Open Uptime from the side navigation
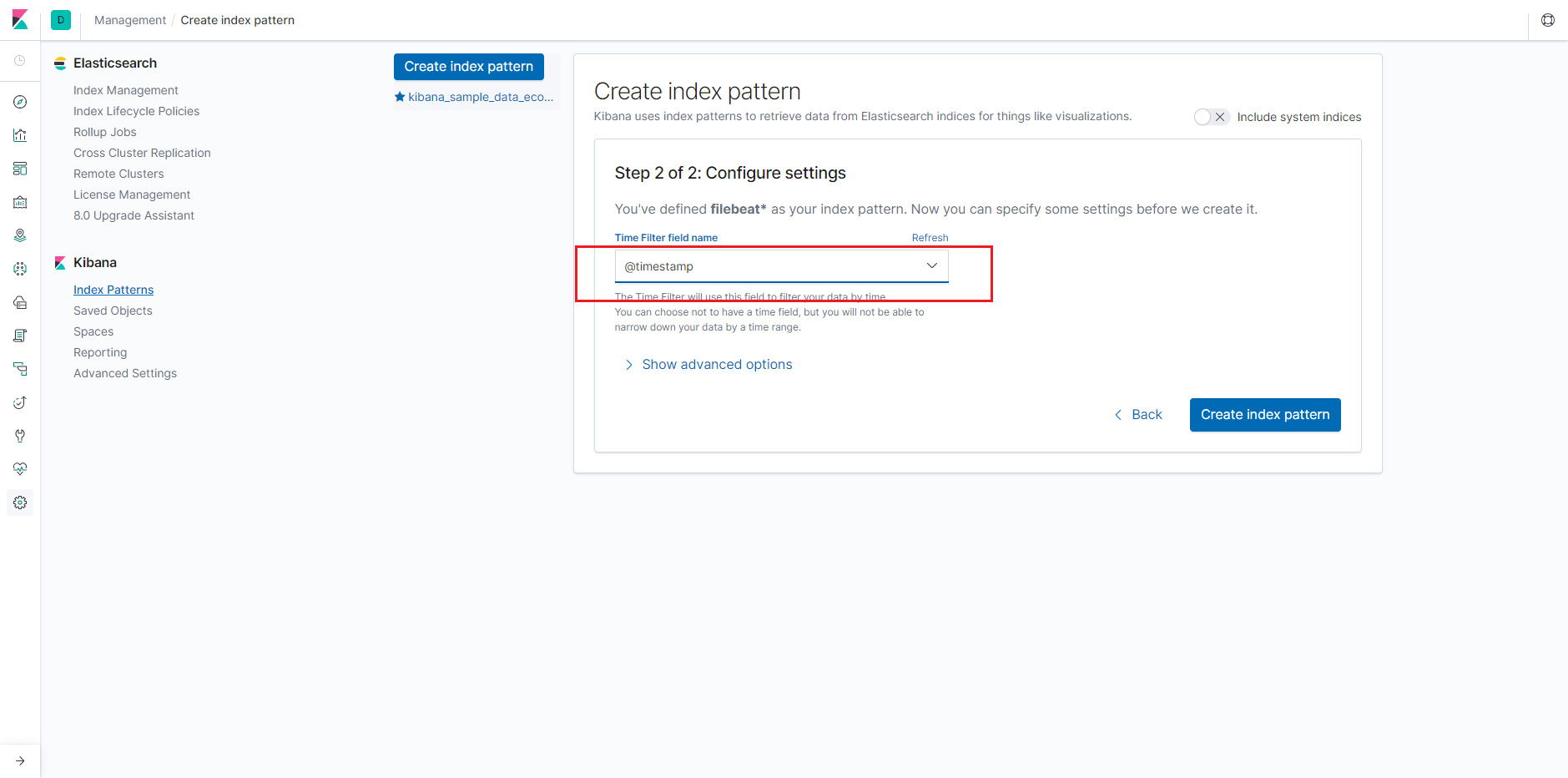 20,402
